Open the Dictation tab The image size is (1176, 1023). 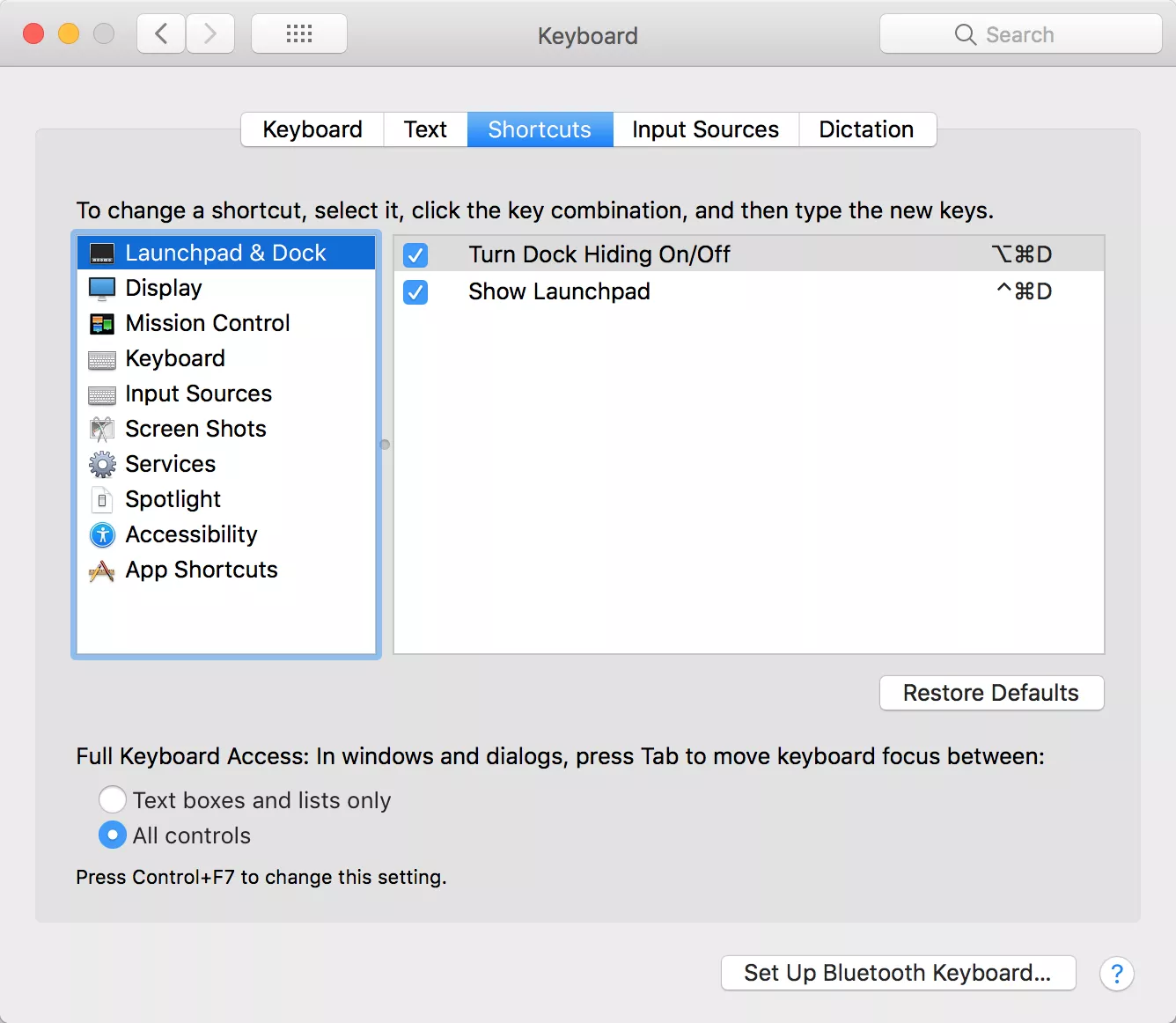pyautogui.click(x=866, y=129)
